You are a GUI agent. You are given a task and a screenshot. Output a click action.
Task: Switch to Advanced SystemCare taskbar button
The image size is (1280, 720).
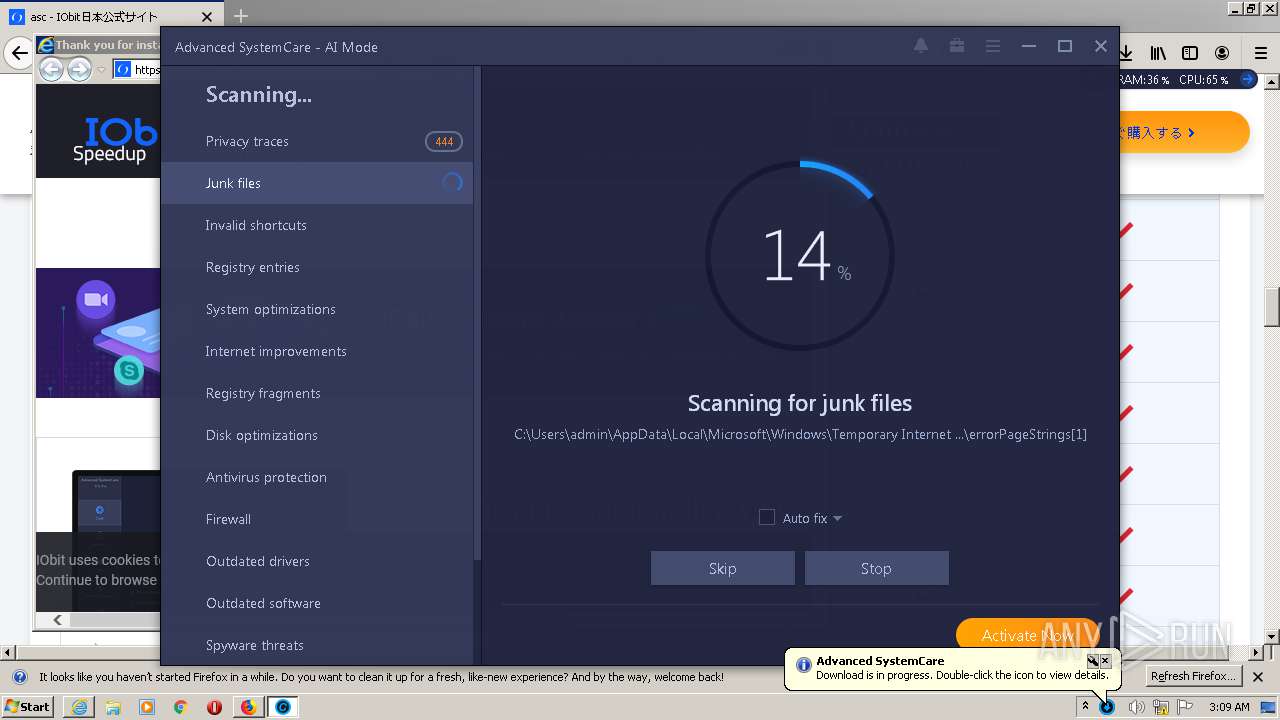(x=283, y=707)
